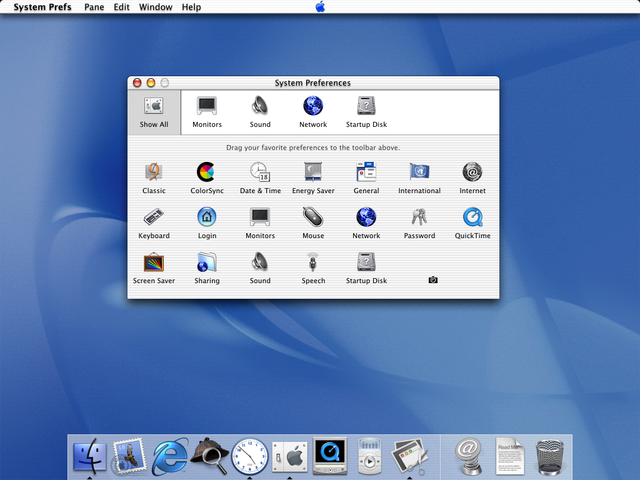The image size is (640, 480).
Task: Click the @ spring icon in the Dock
Action: [x=469, y=456]
